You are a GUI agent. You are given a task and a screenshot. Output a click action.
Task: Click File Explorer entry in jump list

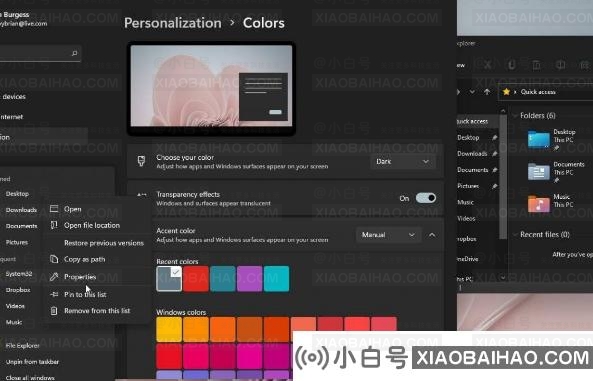coord(22,345)
